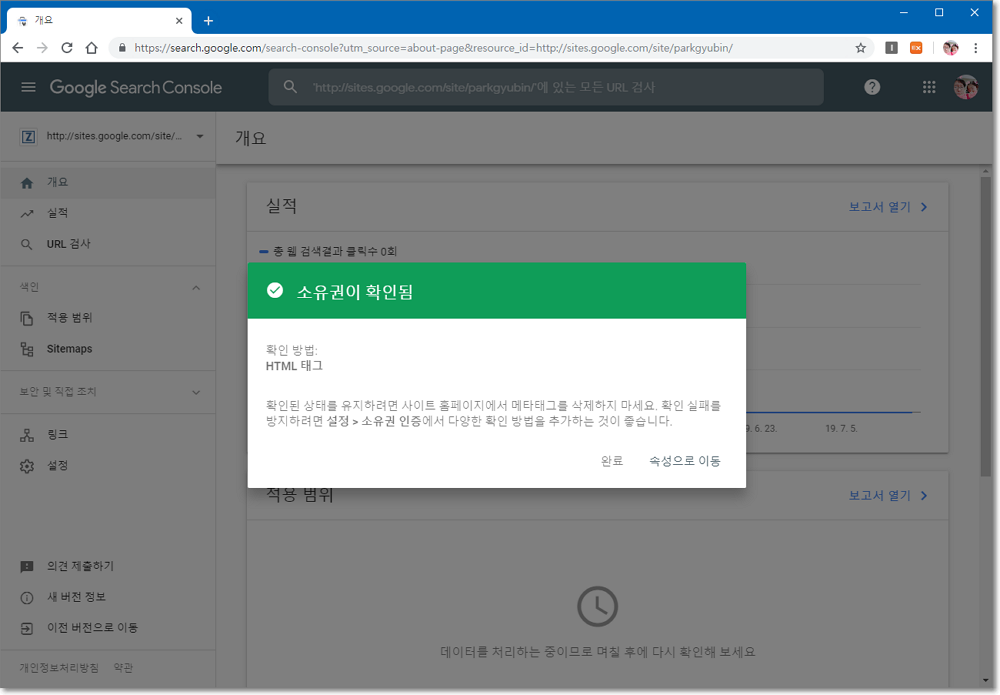This screenshot has height=695, width=1000.
Task: Click the browser home icon
Action: 91,48
